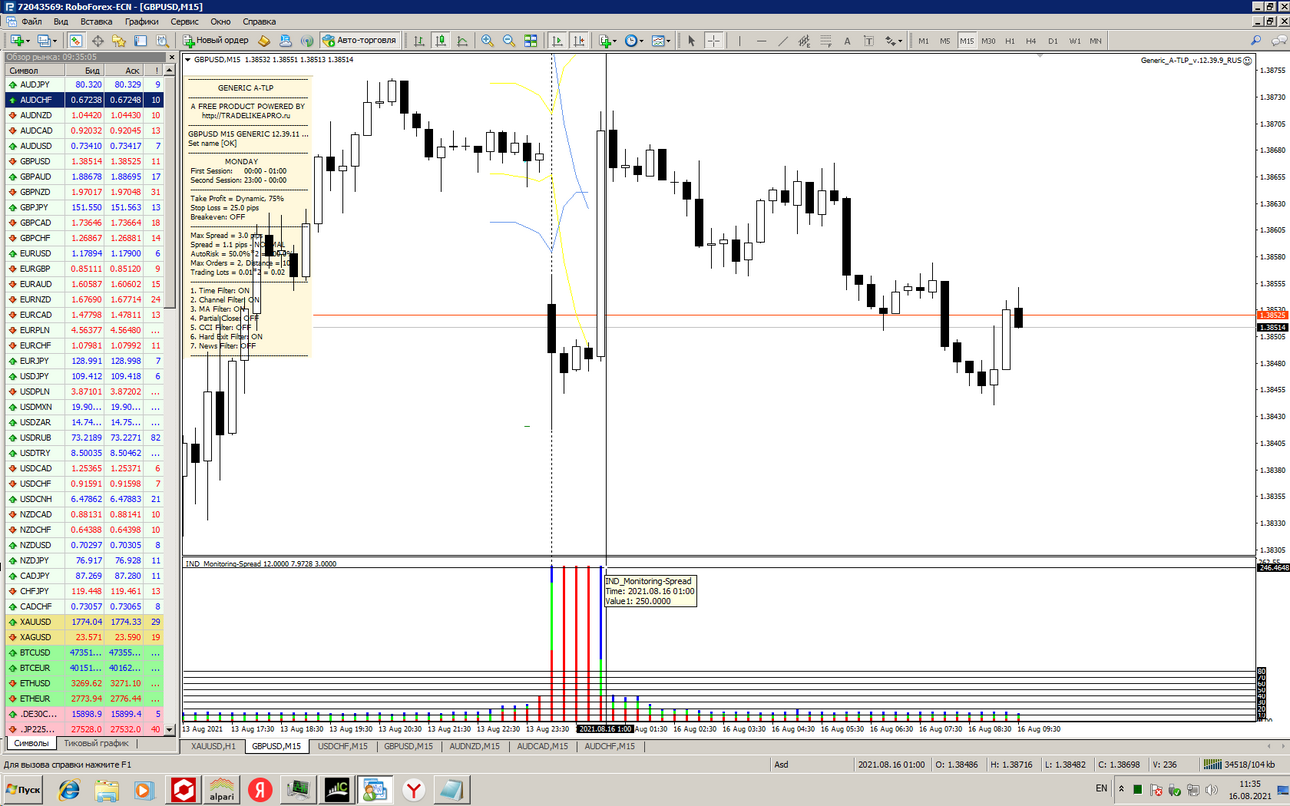Draw a horizontal line on chart
This screenshot has width=1290, height=806.
[761, 41]
